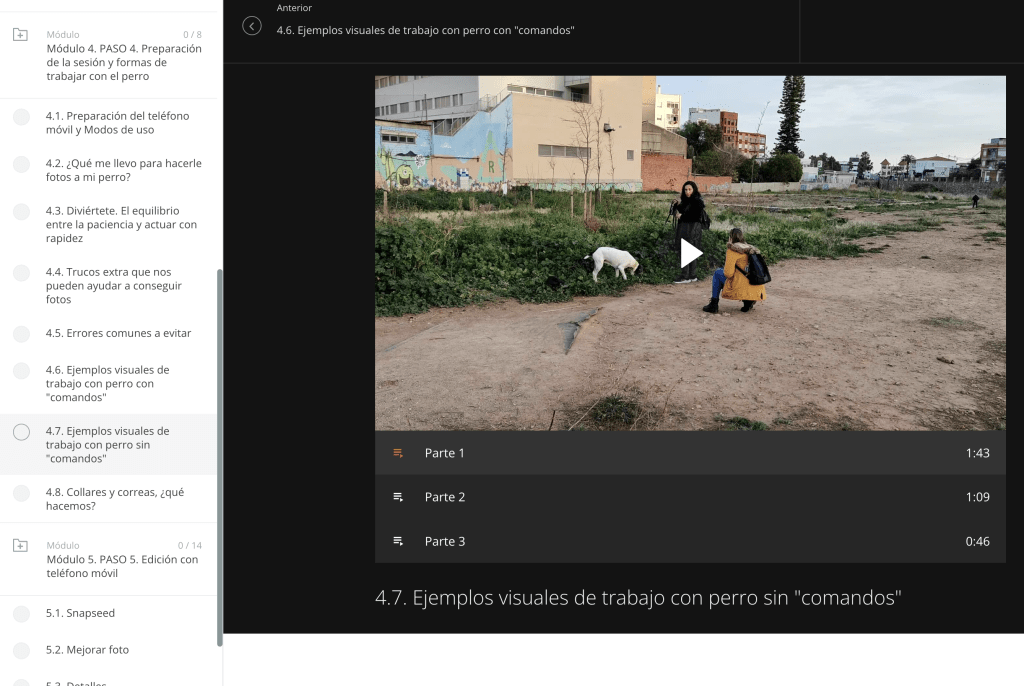The width and height of the screenshot is (1024, 686).
Task: Open lesson 4.4 Trucos extra
Action: (x=114, y=286)
